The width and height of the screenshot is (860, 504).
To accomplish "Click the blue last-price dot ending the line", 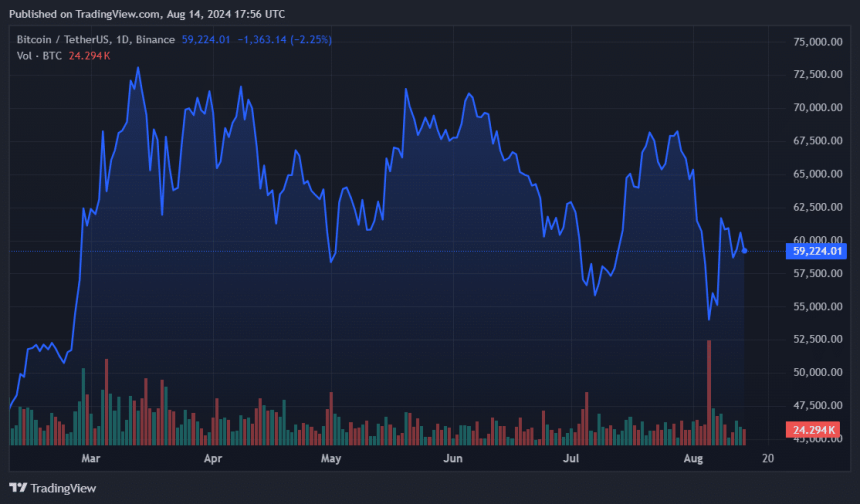I will [x=745, y=250].
